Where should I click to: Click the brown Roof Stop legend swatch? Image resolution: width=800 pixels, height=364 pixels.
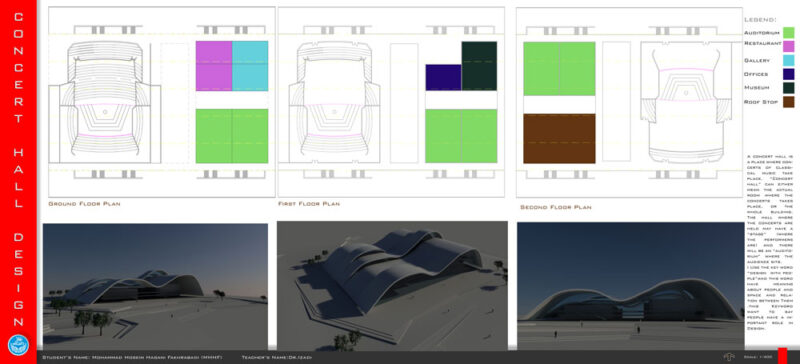(789, 102)
